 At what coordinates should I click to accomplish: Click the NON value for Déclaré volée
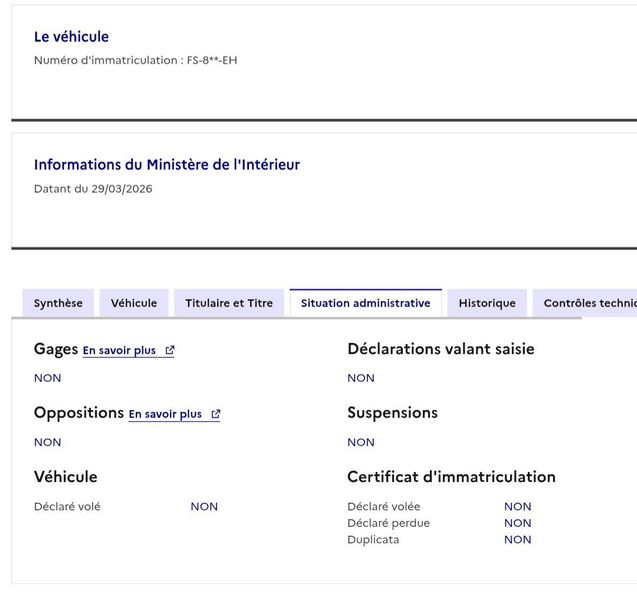pos(518,507)
